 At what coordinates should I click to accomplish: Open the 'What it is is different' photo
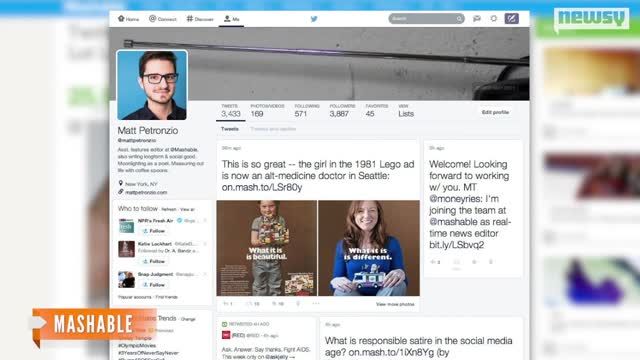(x=369, y=248)
